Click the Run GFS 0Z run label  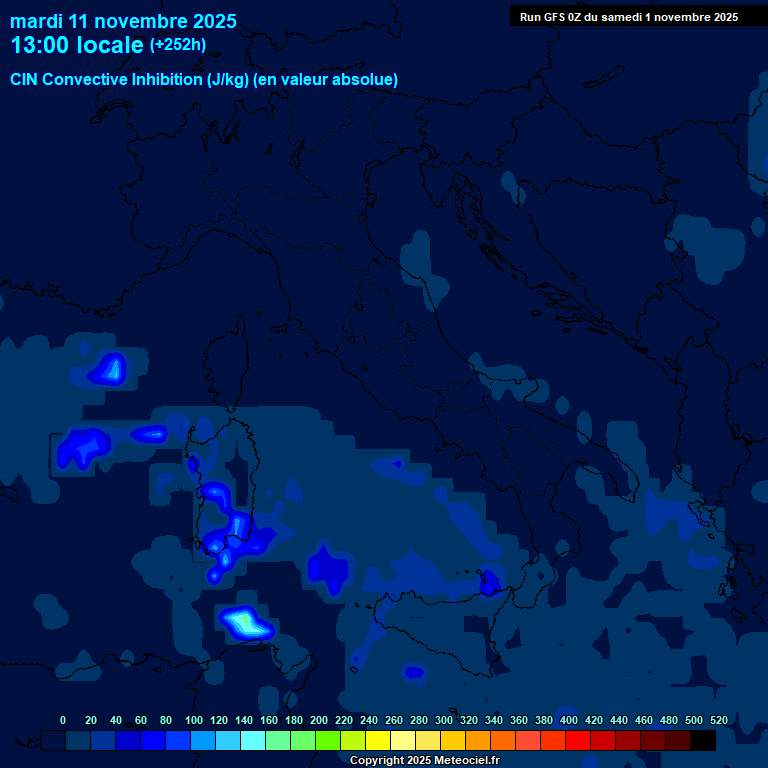pyautogui.click(x=628, y=17)
